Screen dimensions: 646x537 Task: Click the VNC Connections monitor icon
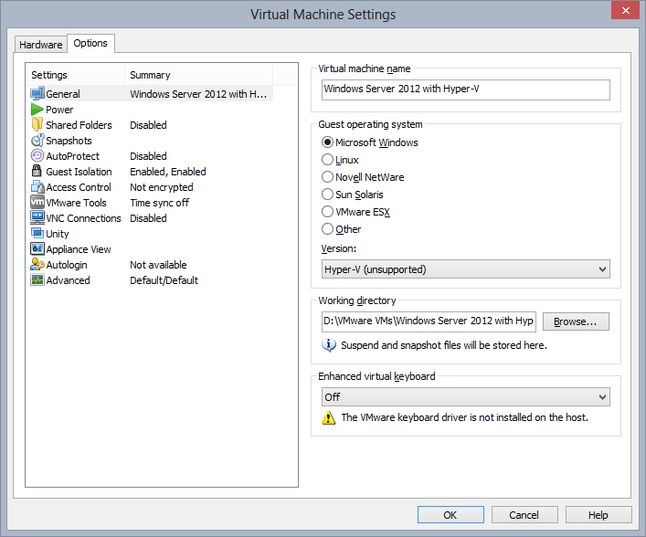tap(37, 218)
